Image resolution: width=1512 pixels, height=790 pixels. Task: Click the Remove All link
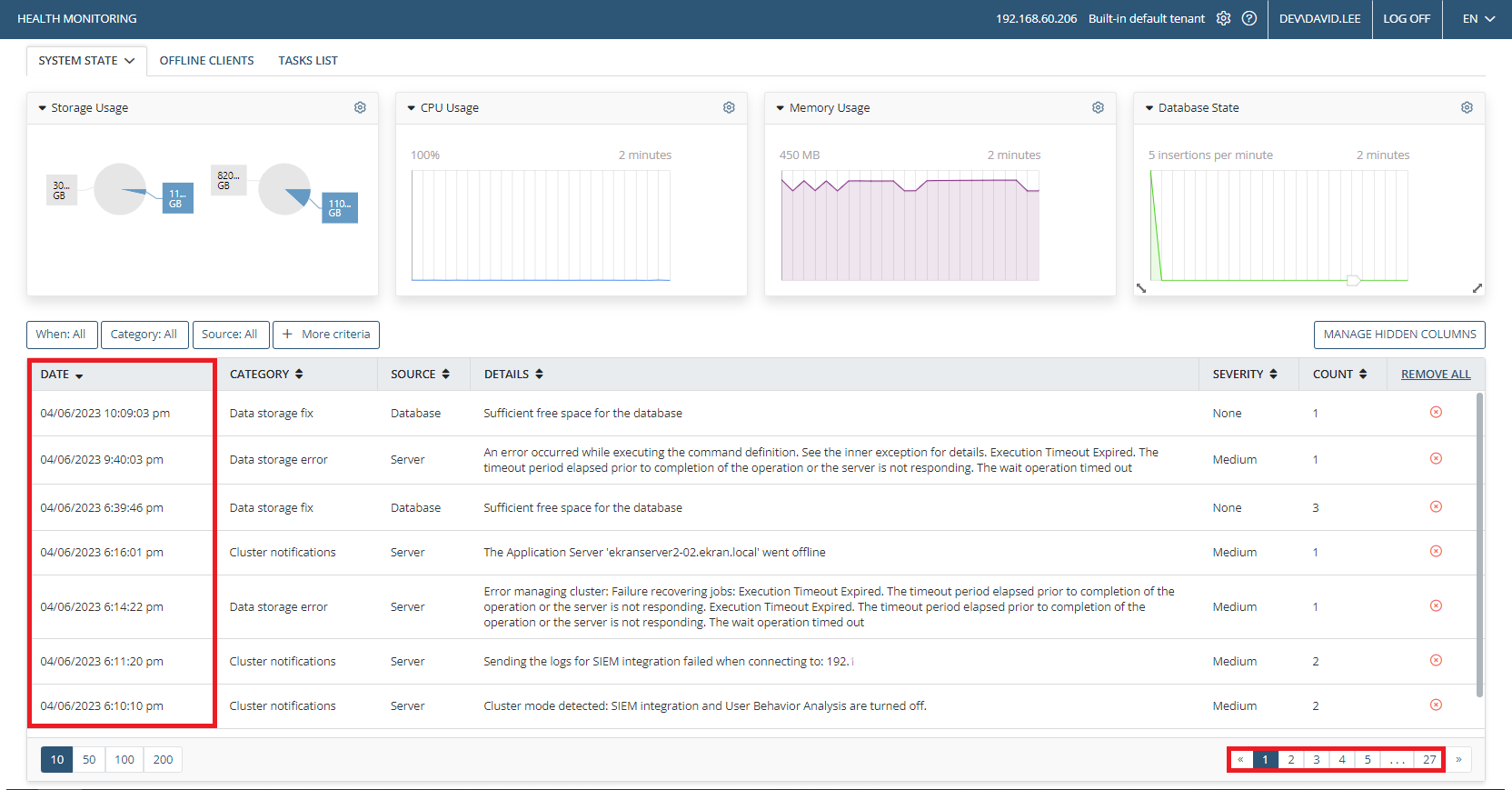tap(1435, 374)
